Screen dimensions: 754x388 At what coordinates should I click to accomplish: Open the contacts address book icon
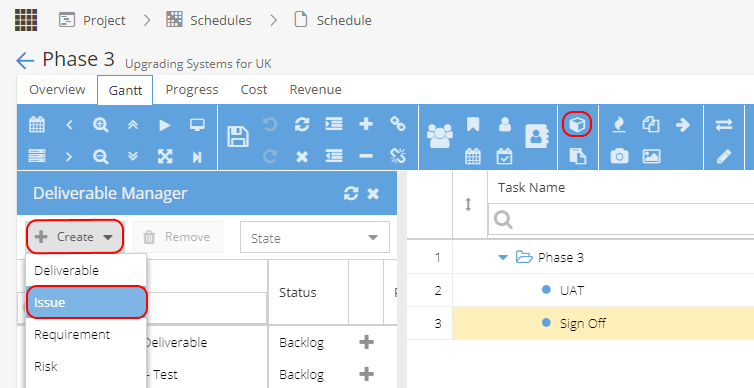(537, 137)
